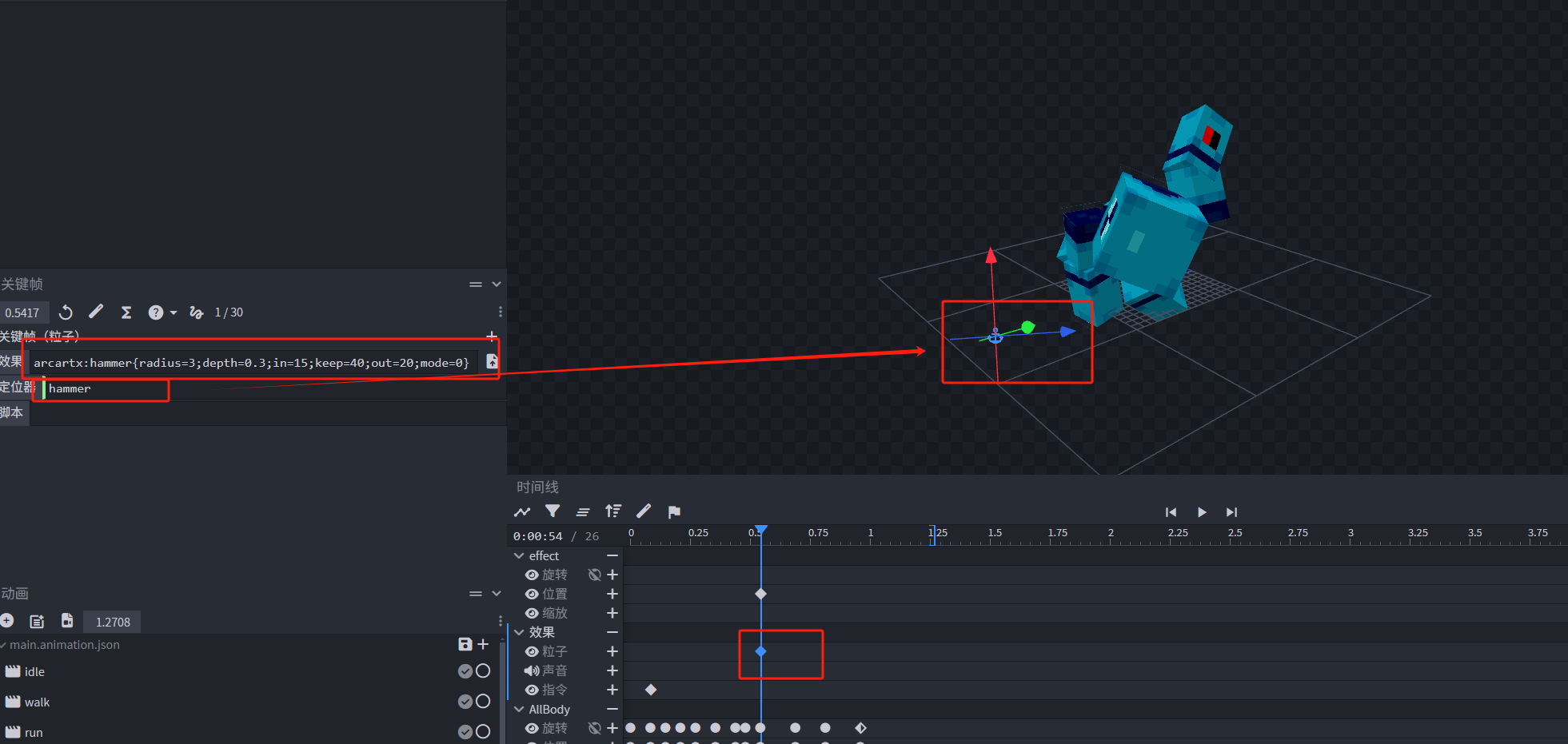Click the file upload icon beside effect field

coord(492,362)
